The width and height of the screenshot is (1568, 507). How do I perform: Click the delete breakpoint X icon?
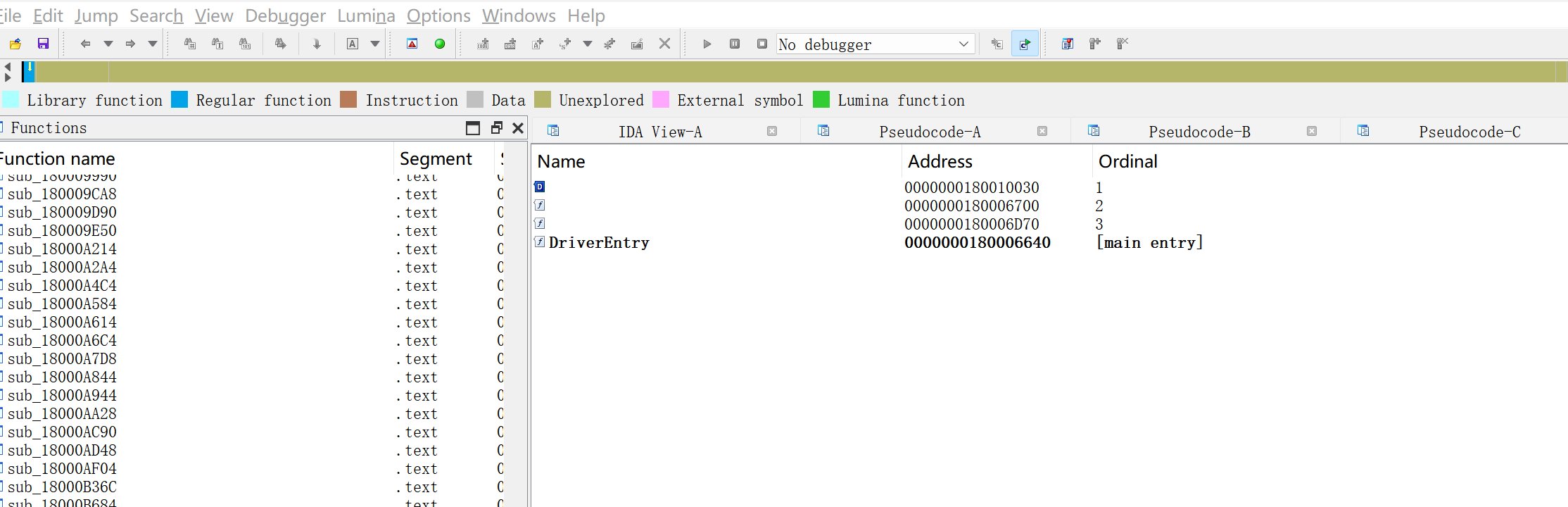[1123, 44]
